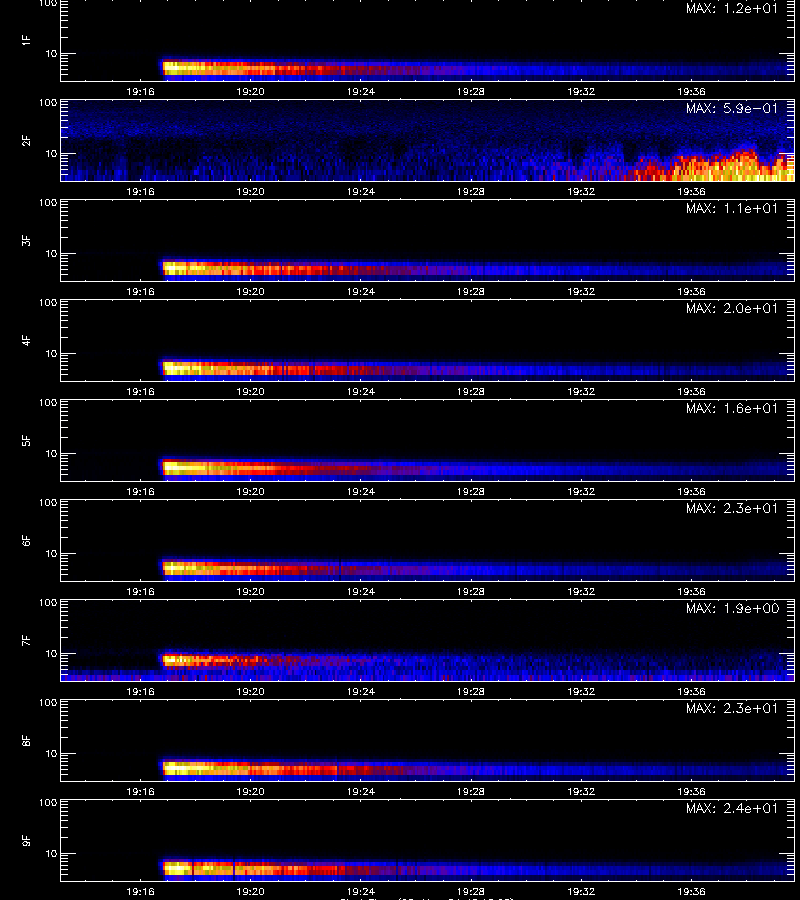The width and height of the screenshot is (800, 900).
Task: Click the 10 y-axis label of panel 7F
Action: (x=52, y=654)
